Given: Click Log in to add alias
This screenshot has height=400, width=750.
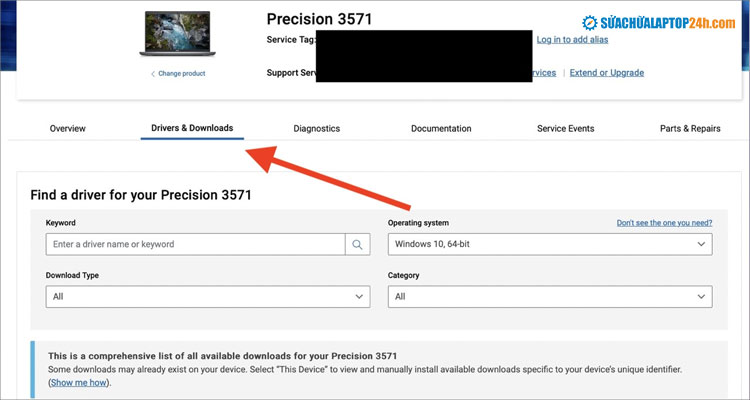Looking at the screenshot, I should pyautogui.click(x=572, y=40).
